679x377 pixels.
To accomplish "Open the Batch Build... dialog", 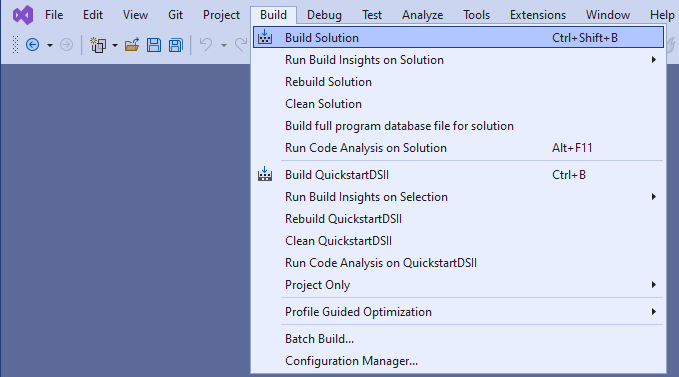I will [458, 339].
